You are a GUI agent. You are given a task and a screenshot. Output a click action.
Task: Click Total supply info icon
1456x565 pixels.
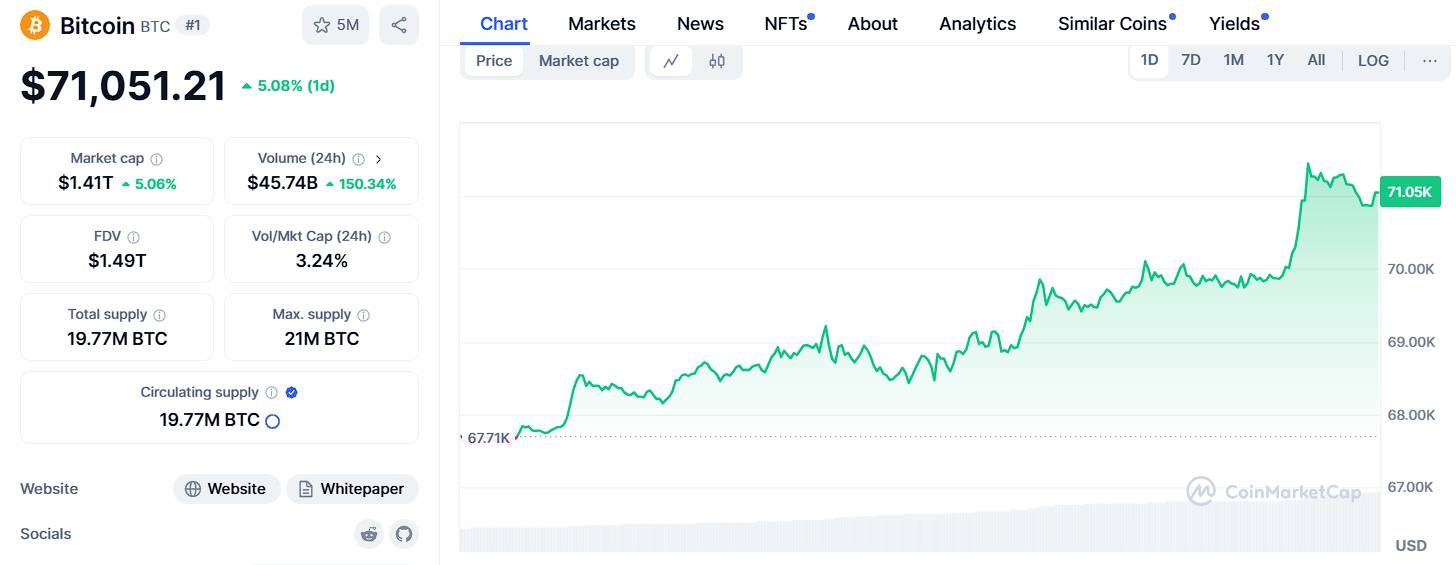click(160, 315)
